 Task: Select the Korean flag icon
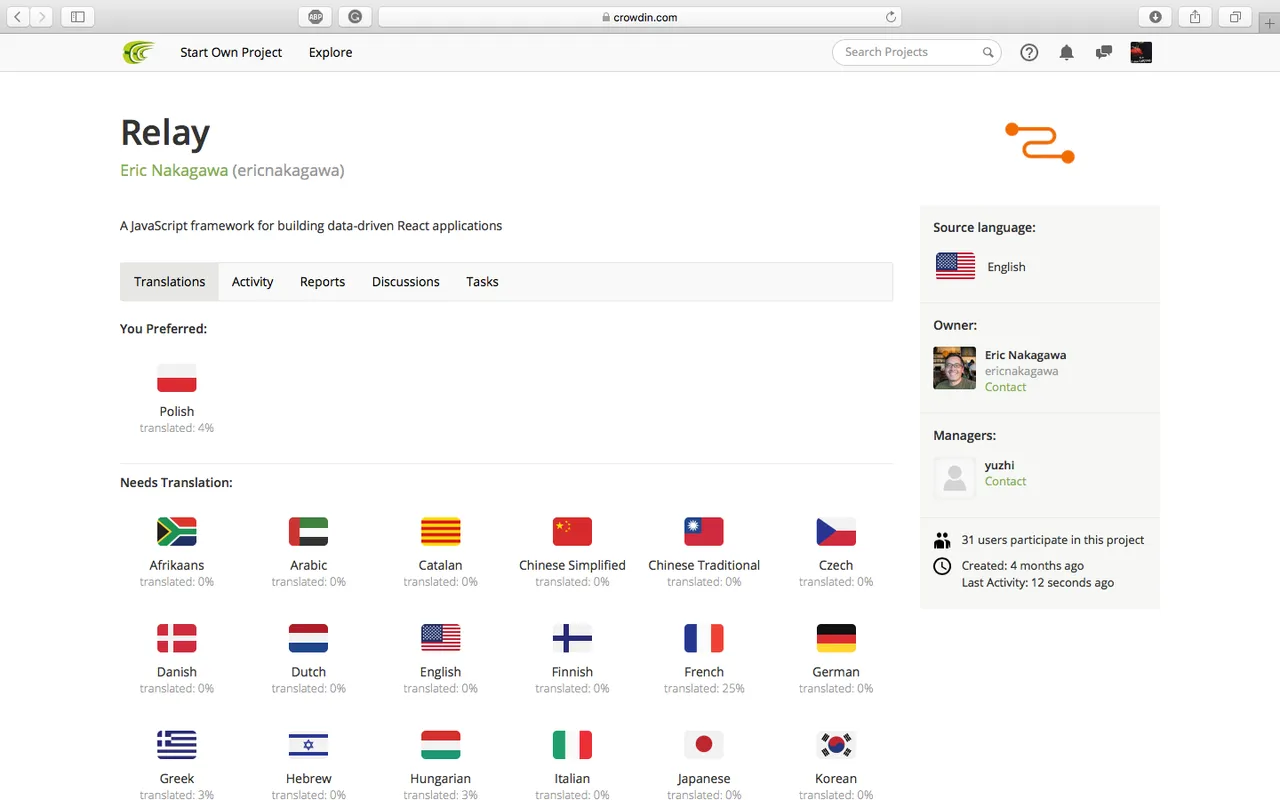(x=836, y=745)
